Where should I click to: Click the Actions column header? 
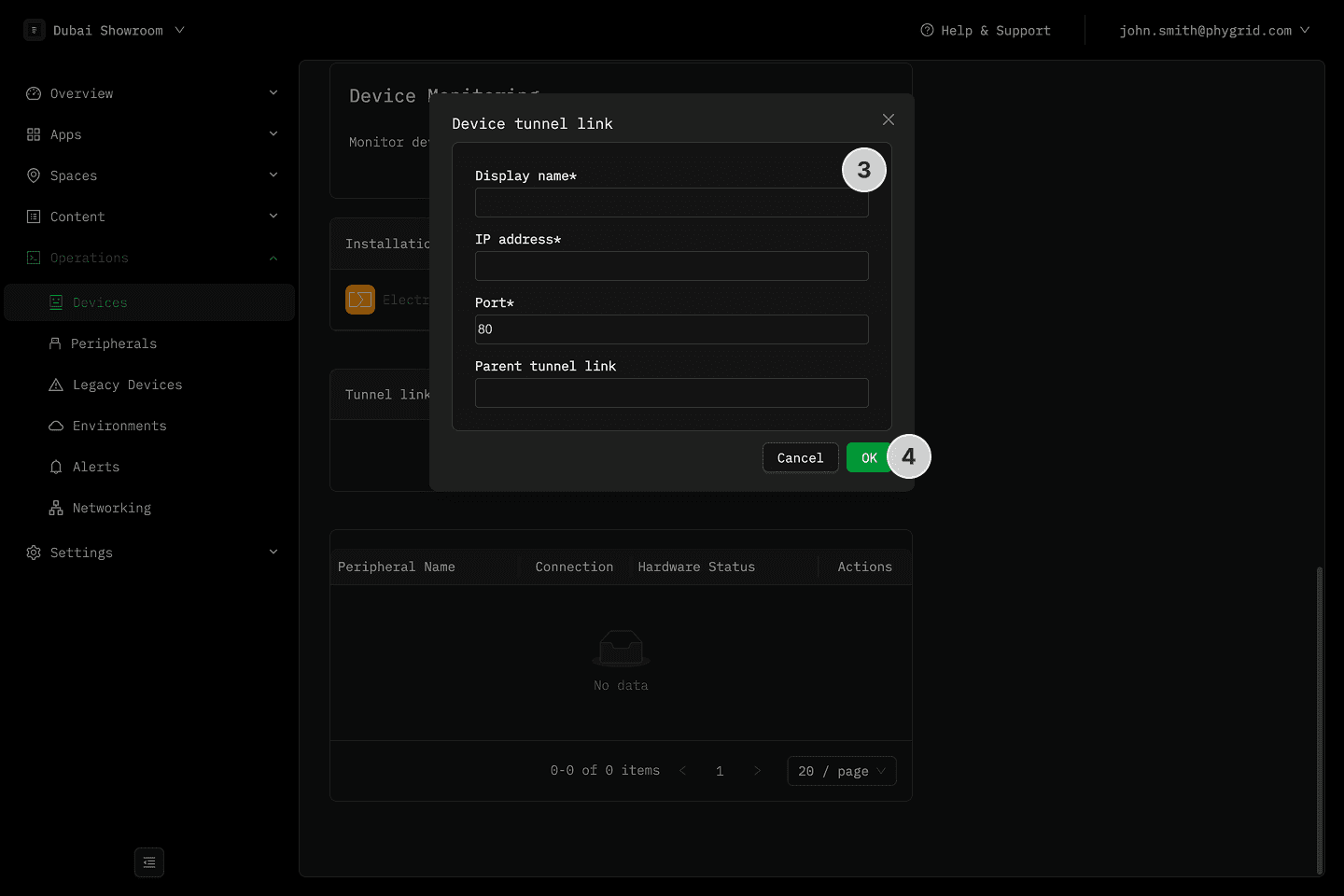click(864, 567)
